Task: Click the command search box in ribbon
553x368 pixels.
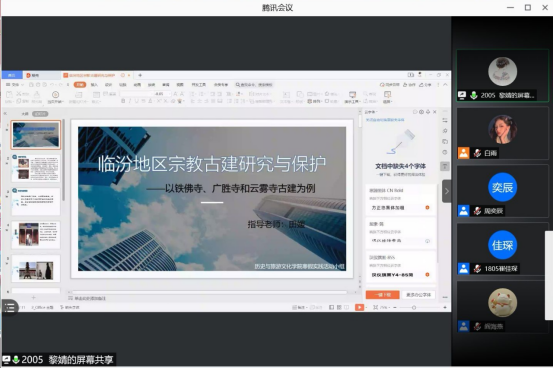Action: (x=254, y=85)
